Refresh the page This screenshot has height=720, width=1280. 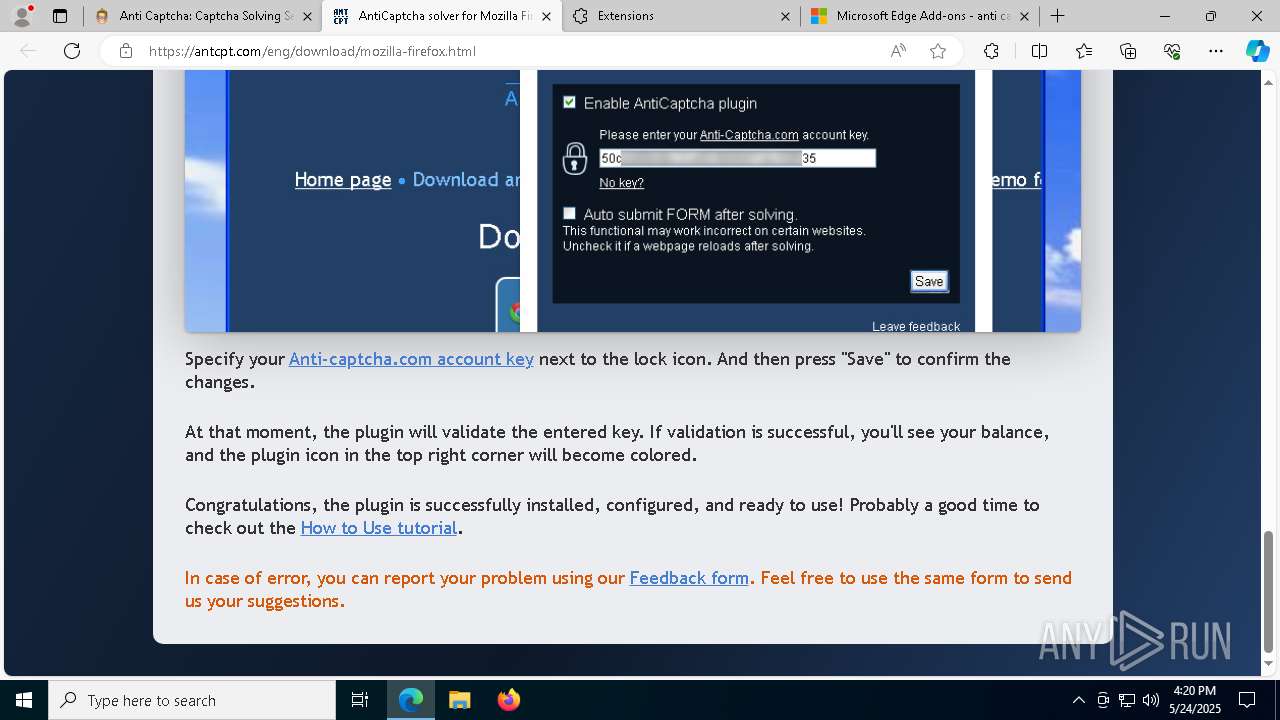[72, 51]
